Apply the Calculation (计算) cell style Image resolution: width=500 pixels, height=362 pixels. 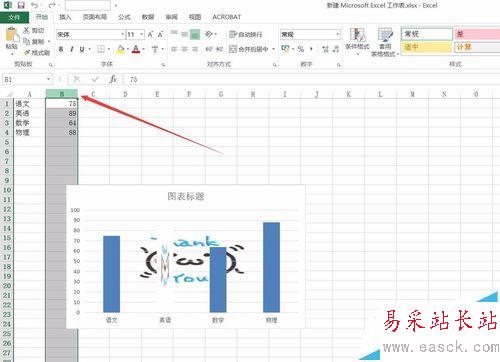click(x=477, y=47)
